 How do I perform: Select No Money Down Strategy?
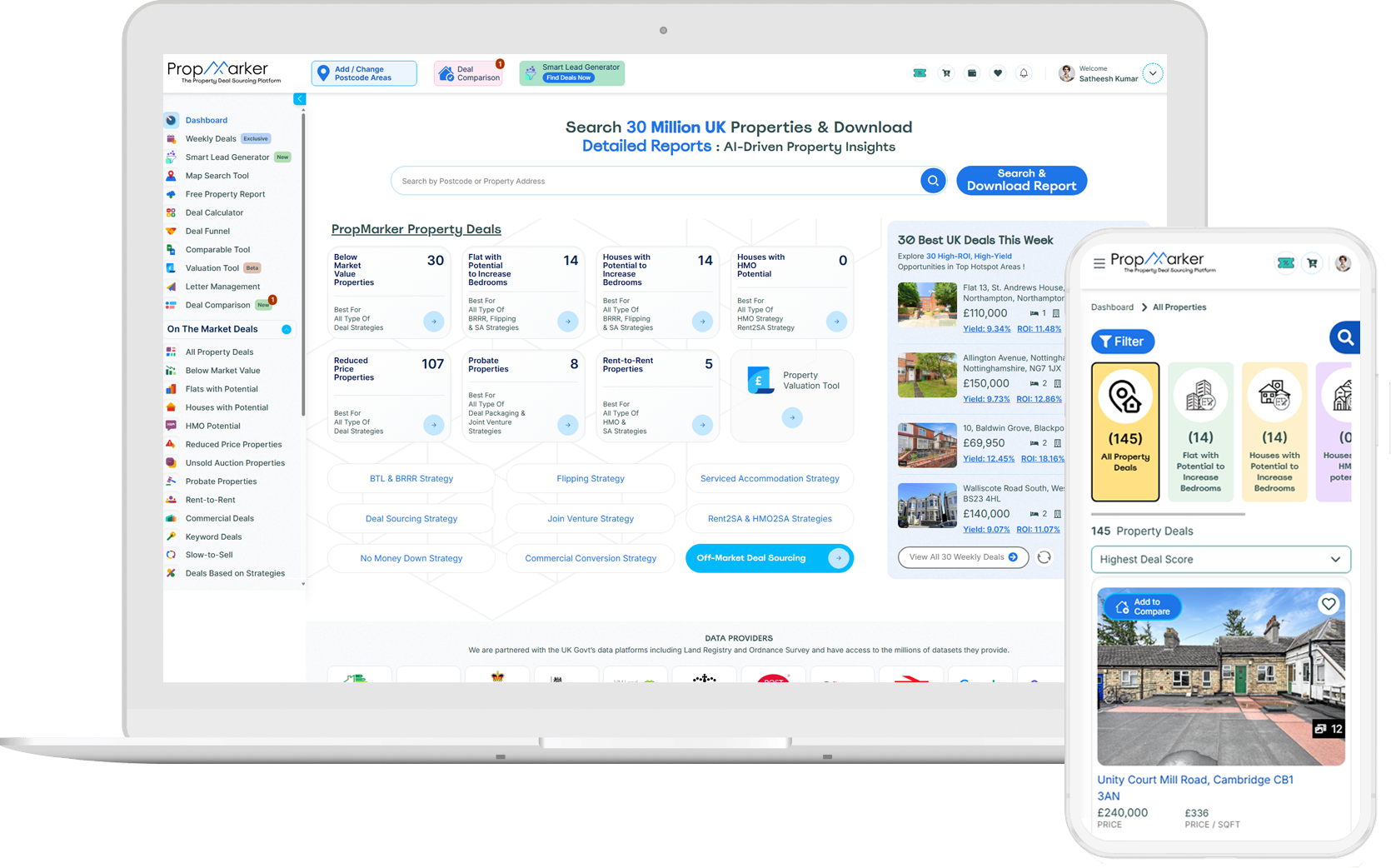point(411,558)
